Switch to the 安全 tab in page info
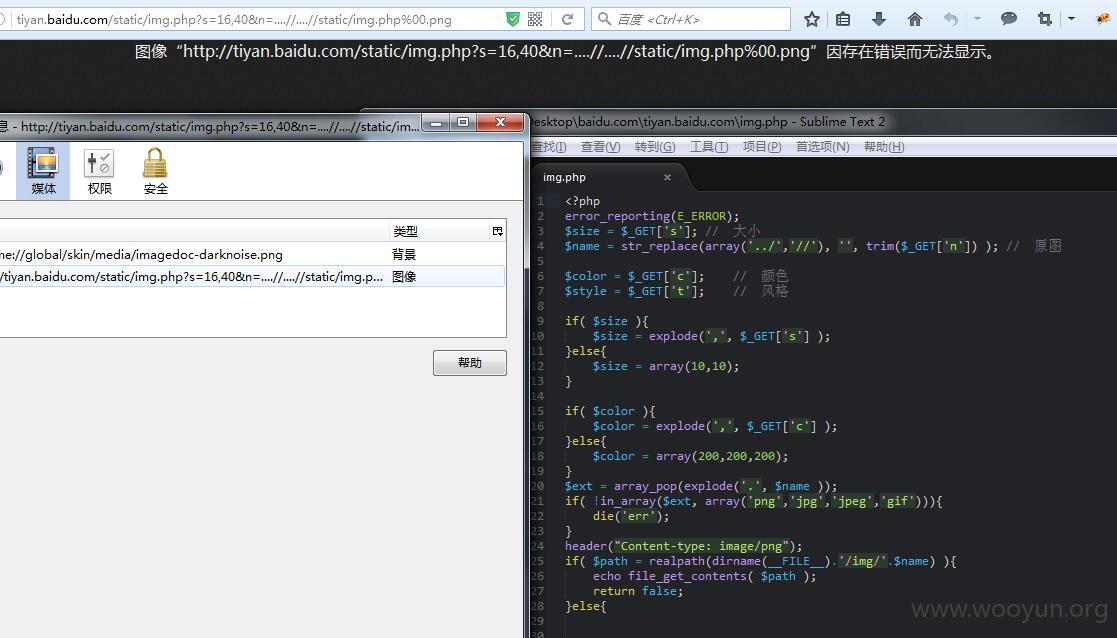This screenshot has width=1117, height=638. (x=155, y=171)
